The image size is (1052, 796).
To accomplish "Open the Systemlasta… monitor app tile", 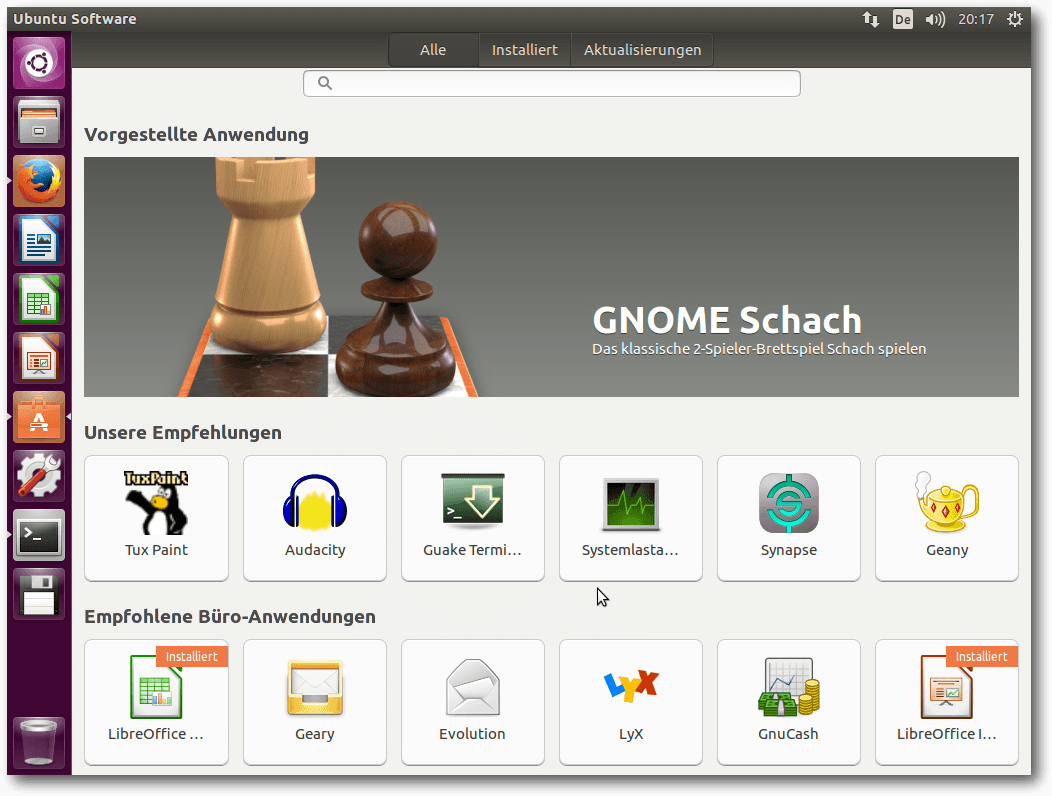I will 631,518.
